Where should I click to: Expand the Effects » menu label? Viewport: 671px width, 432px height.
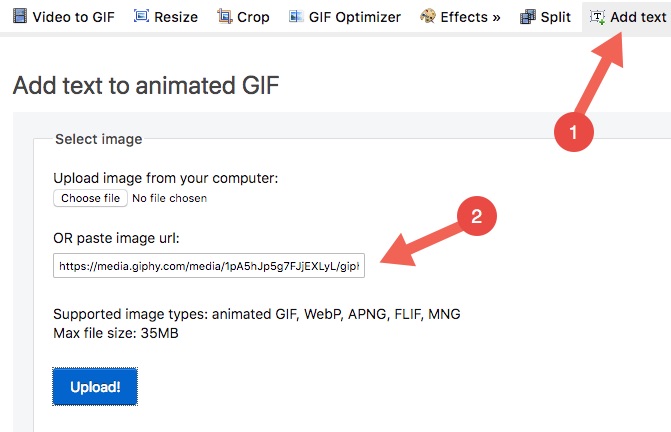(x=470, y=17)
